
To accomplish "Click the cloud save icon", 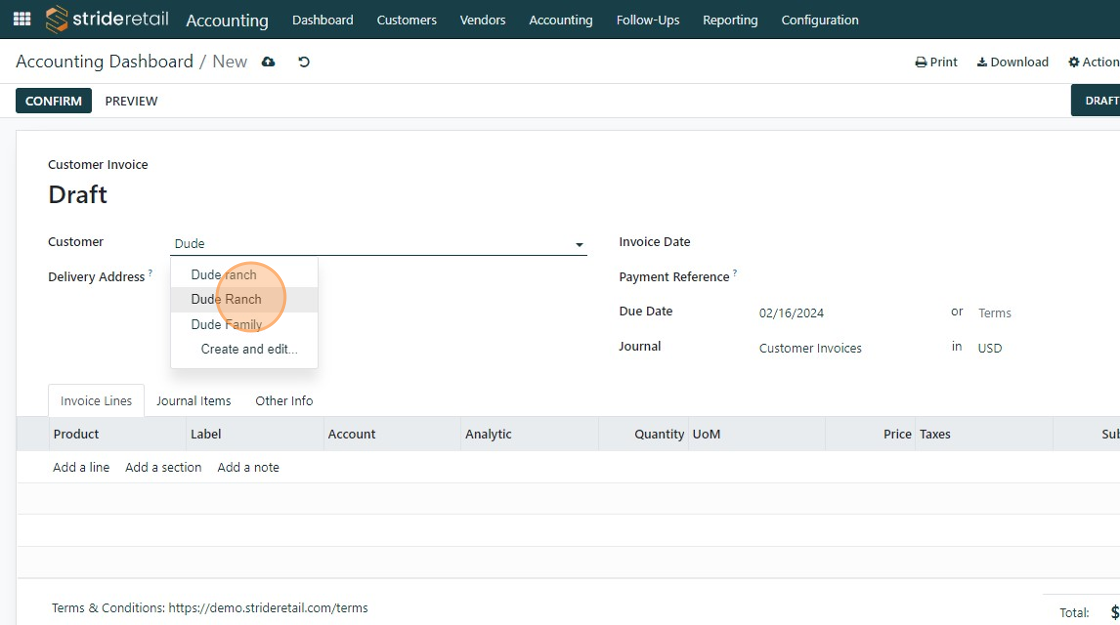I will pyautogui.click(x=269, y=62).
